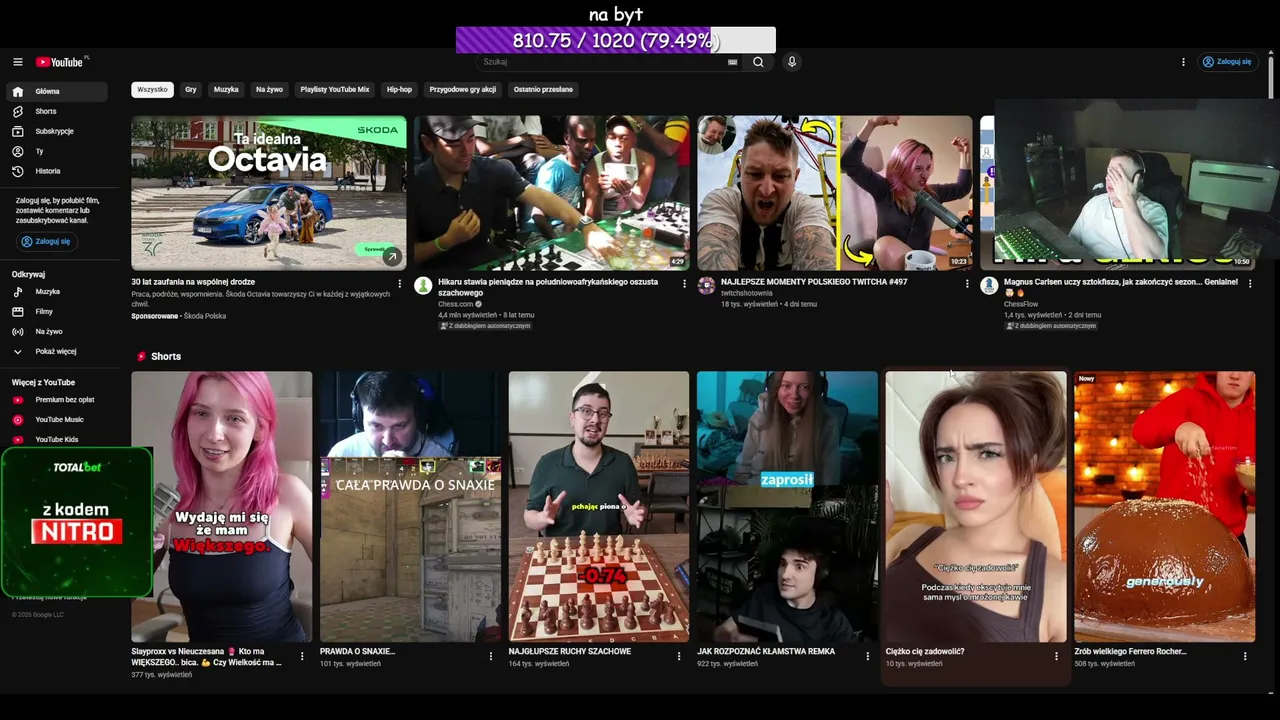Open the Škoda Polska sponsor link

click(x=205, y=316)
